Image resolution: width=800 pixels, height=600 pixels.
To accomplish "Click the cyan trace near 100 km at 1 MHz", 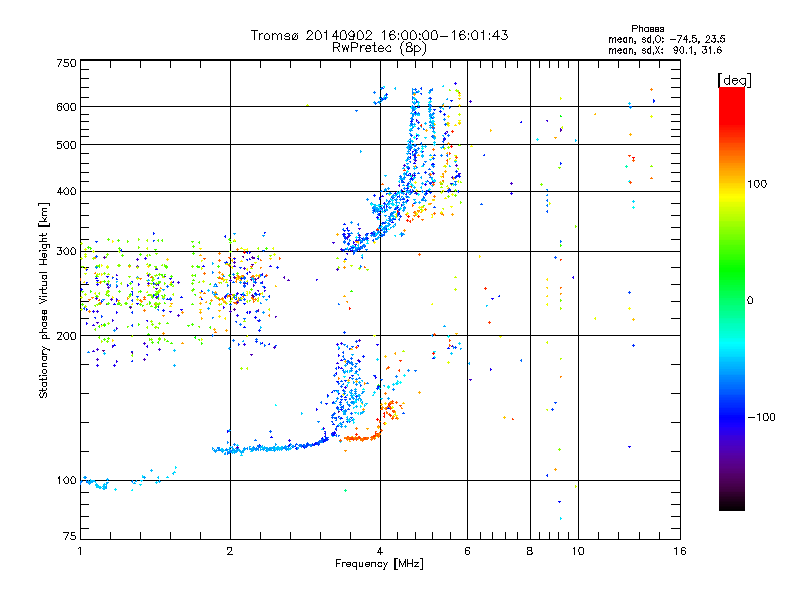I will point(96,483).
